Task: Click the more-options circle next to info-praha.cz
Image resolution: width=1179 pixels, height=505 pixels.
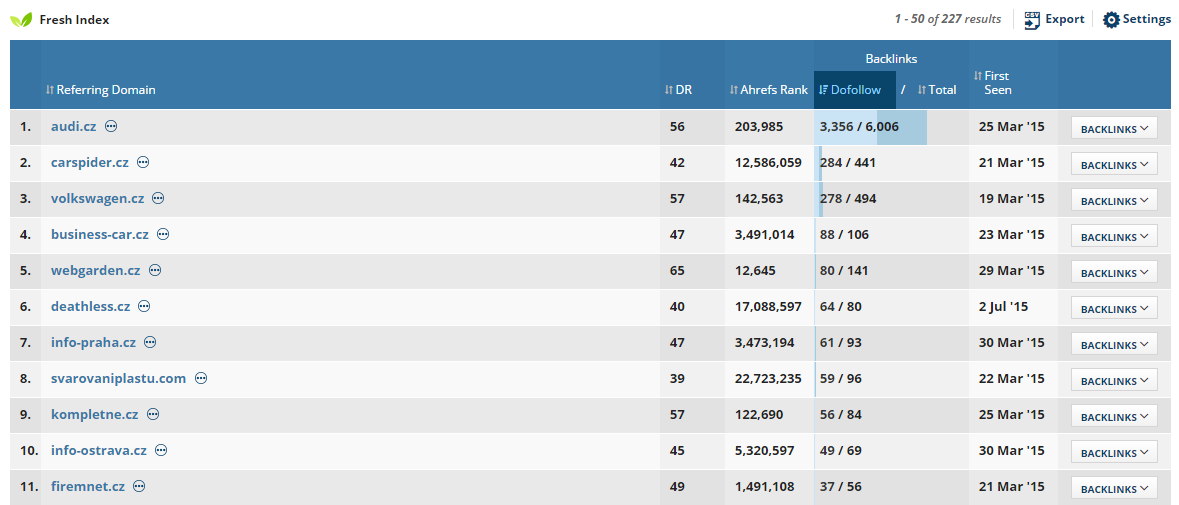Action: (150, 343)
